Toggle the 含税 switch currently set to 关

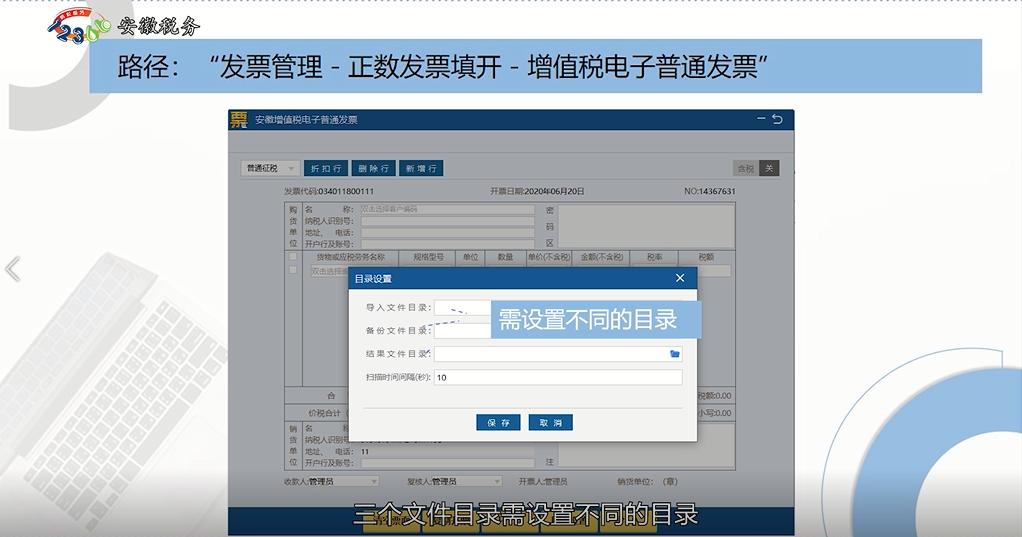point(756,168)
